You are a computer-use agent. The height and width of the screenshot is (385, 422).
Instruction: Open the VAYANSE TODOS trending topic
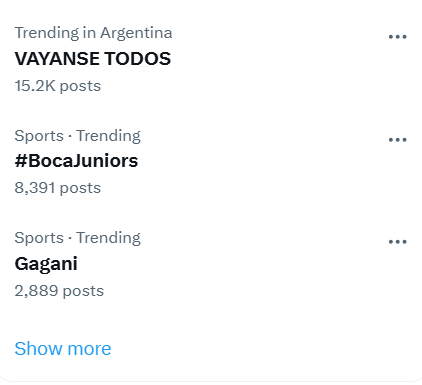[x=93, y=59]
